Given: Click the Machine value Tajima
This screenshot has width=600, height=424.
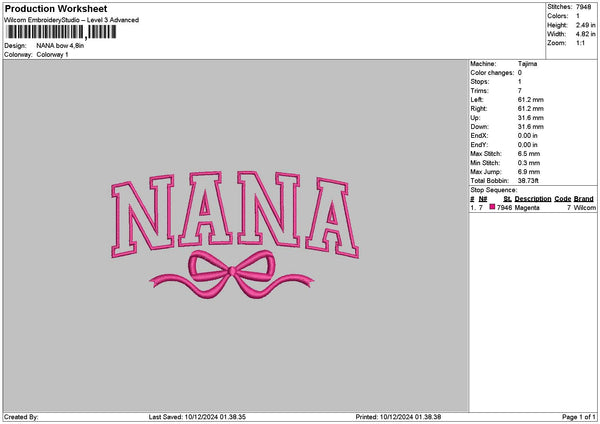Looking at the screenshot, I should (527, 64).
